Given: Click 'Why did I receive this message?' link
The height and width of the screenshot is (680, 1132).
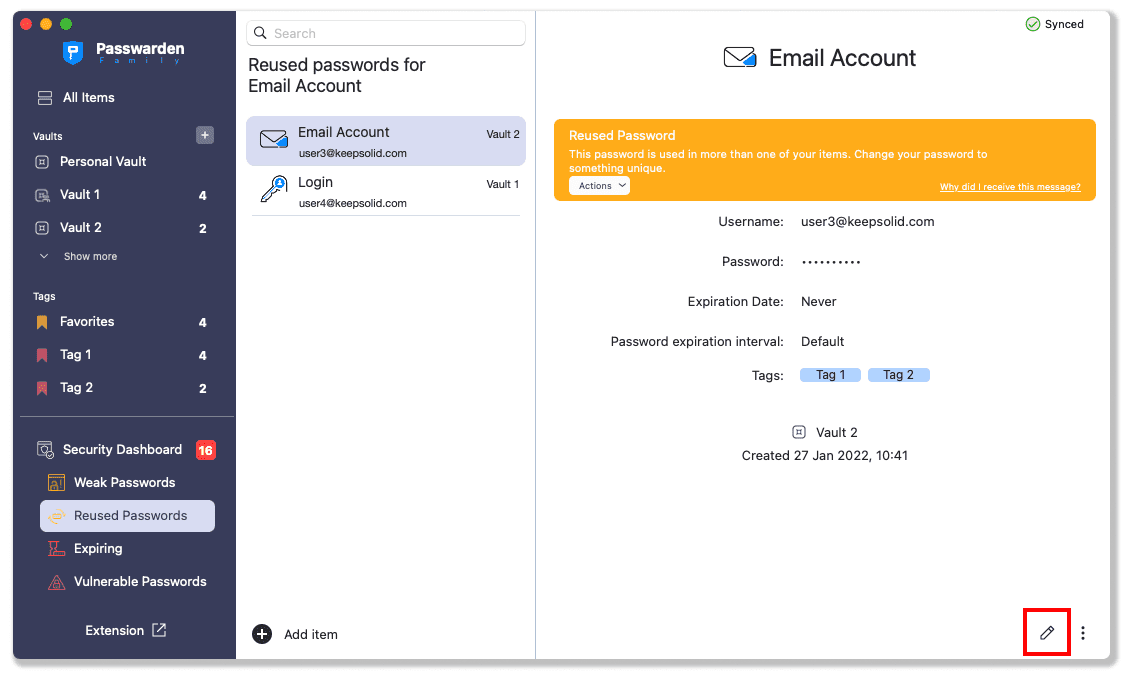Looking at the screenshot, I should coord(1010,187).
